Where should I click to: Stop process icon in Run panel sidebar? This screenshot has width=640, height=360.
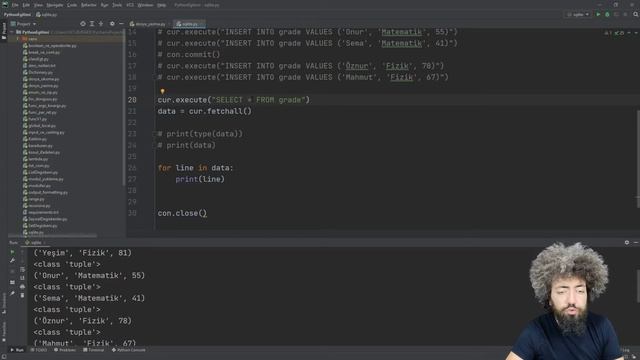[12, 271]
